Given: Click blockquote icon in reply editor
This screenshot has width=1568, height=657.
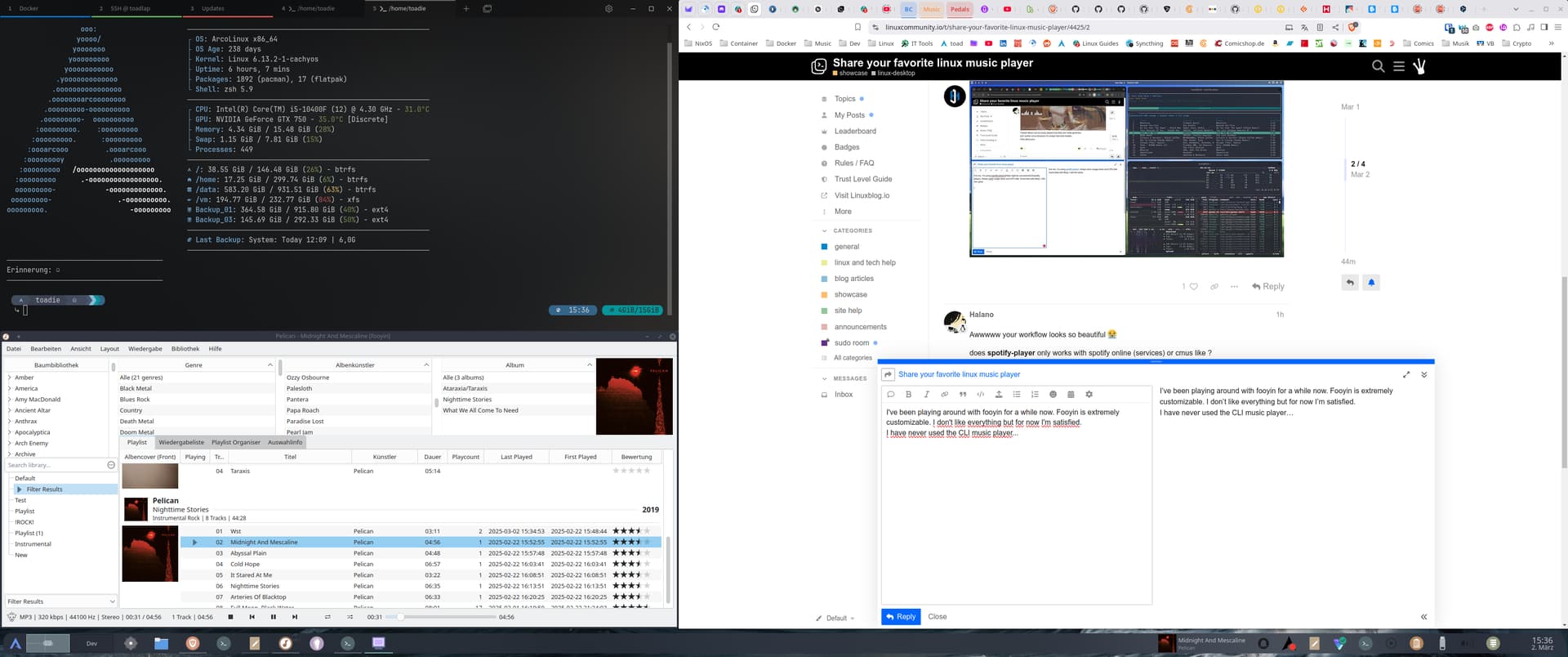Looking at the screenshot, I should [962, 394].
